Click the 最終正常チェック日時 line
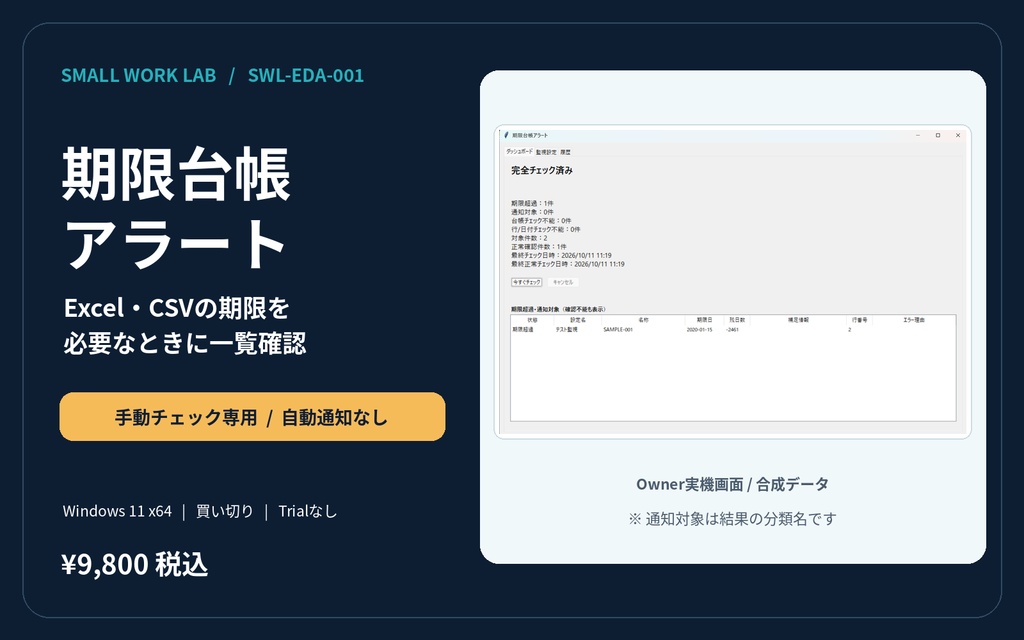1024x640 pixels. (568, 264)
